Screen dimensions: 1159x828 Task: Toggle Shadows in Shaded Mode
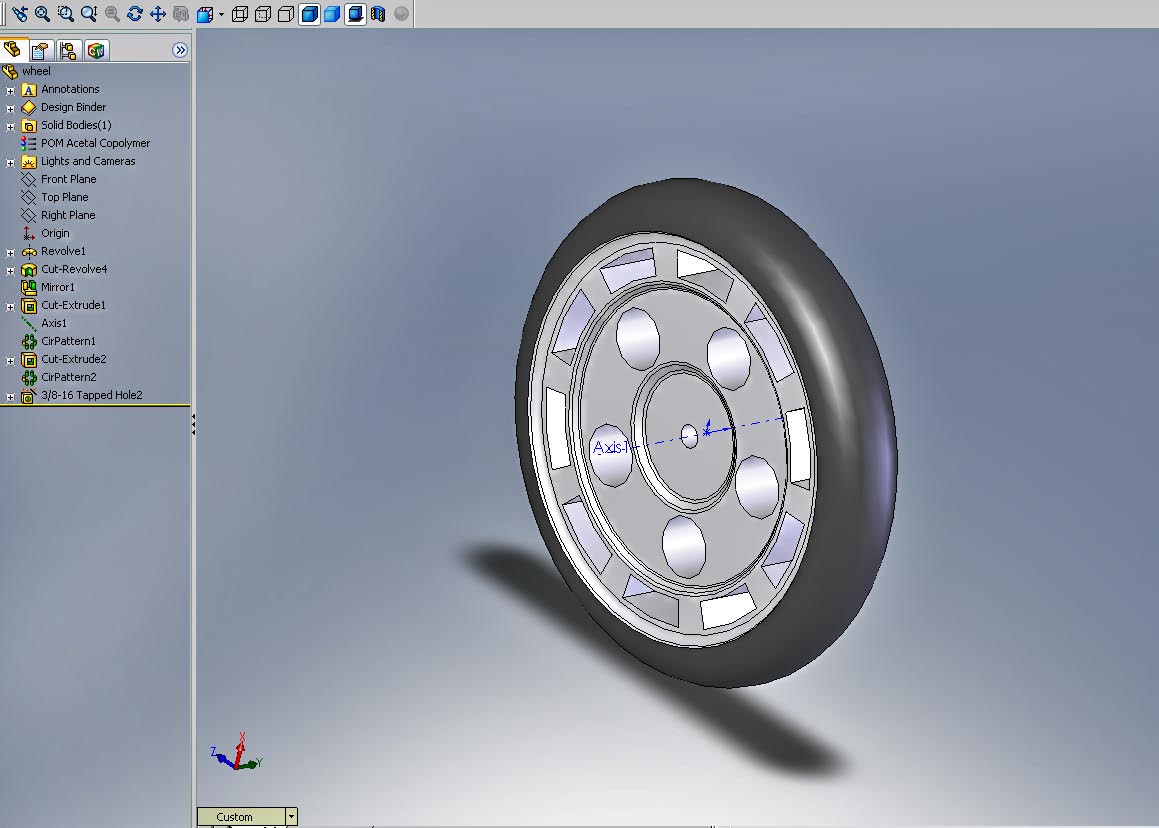355,14
